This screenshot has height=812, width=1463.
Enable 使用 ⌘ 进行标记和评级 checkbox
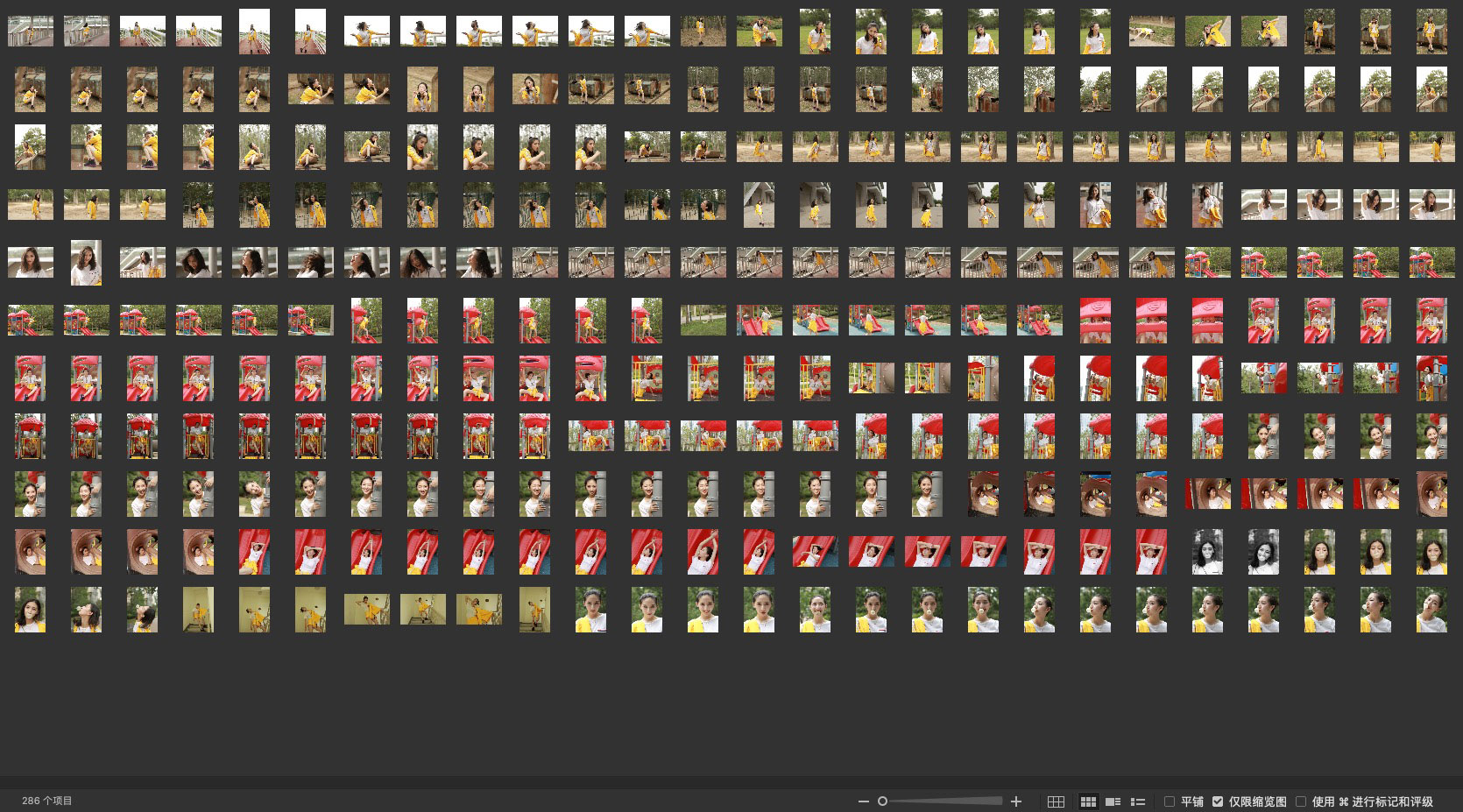point(1301,801)
